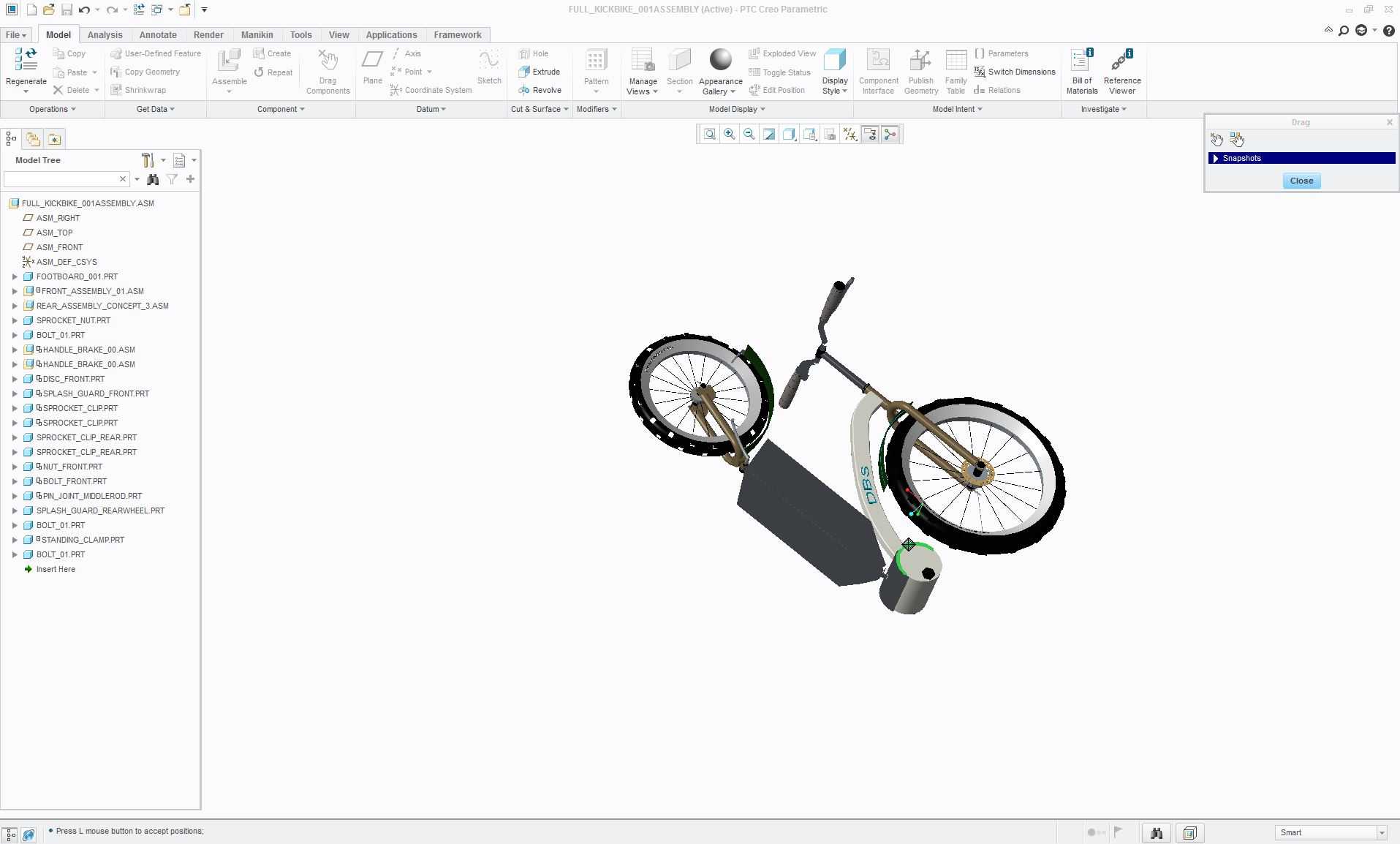Click the Zoom In icon
The width and height of the screenshot is (1400, 844).
[x=729, y=134]
